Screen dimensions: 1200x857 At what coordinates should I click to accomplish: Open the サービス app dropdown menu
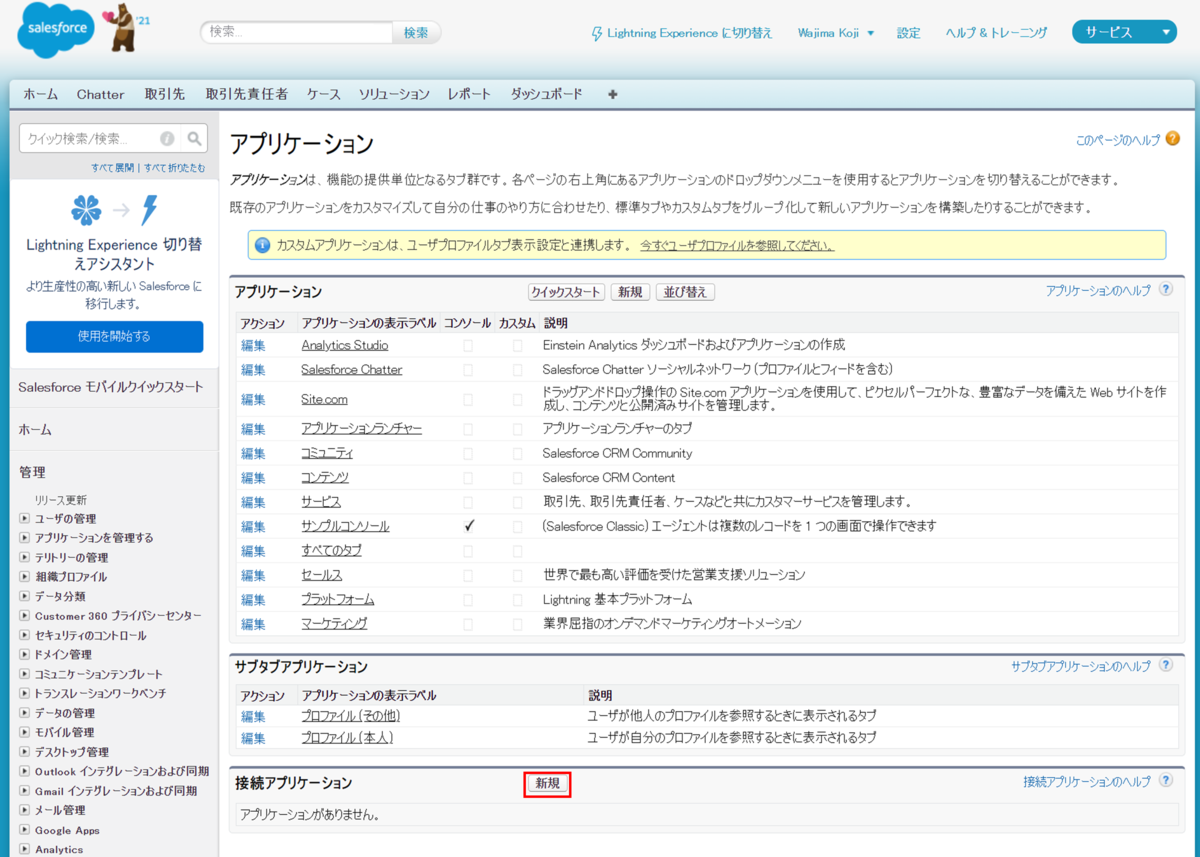1124,32
